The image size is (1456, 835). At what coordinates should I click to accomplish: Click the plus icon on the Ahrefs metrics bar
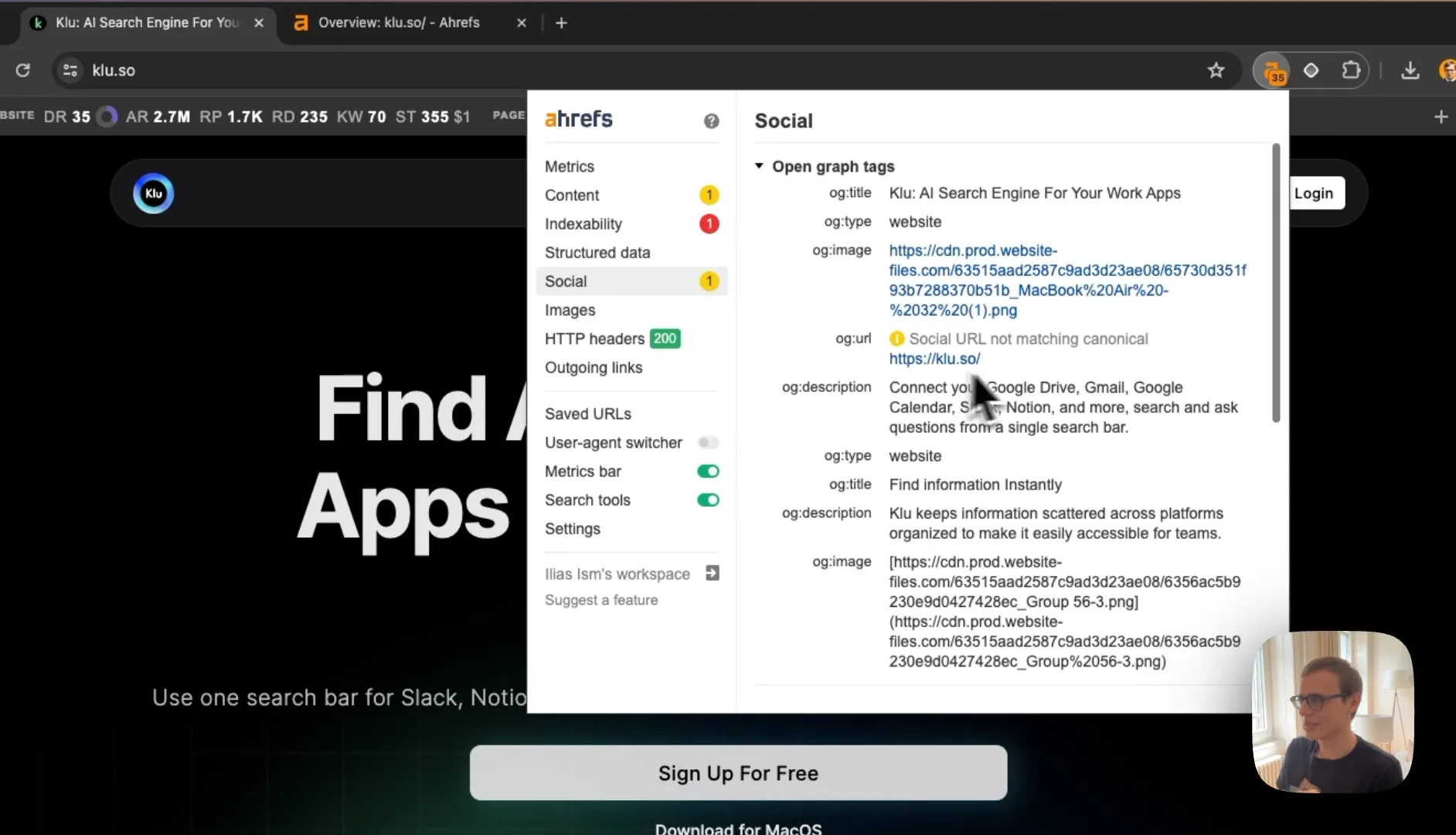click(1441, 117)
